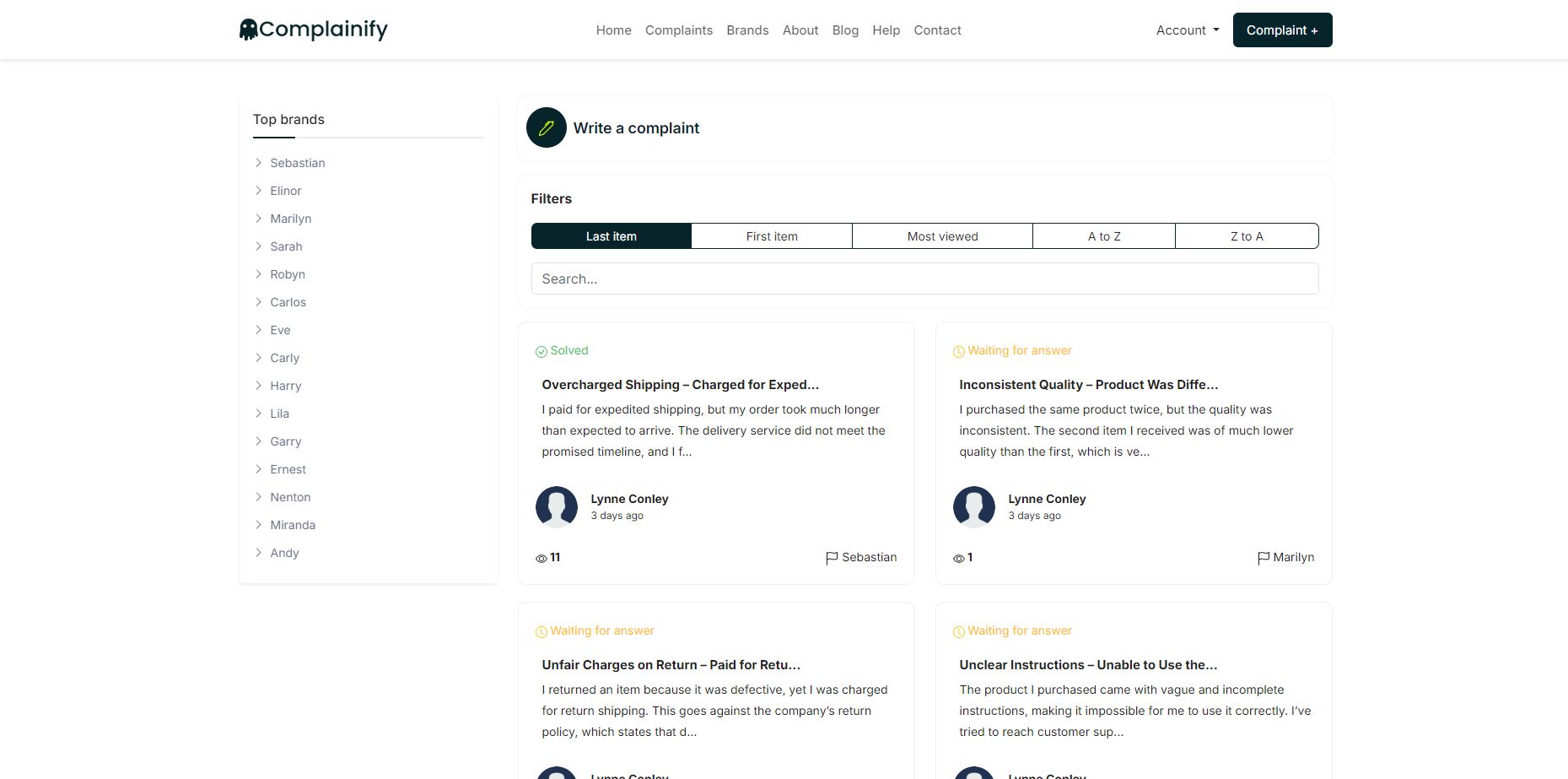Click the clock icon on Inconsistent Quality card
Viewport: 1568px width, 779px height.
click(958, 351)
